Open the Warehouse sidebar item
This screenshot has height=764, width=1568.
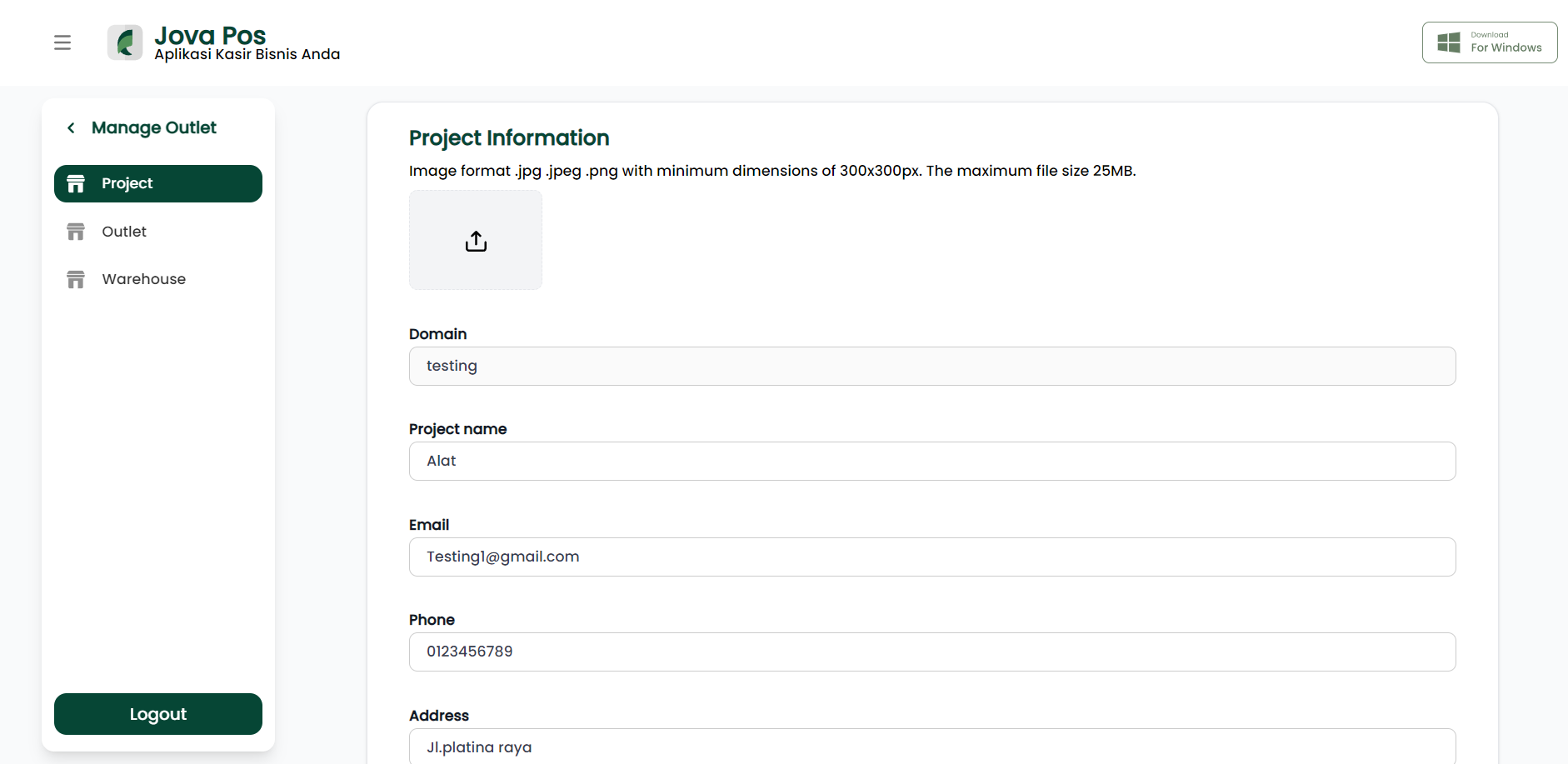tap(158, 279)
